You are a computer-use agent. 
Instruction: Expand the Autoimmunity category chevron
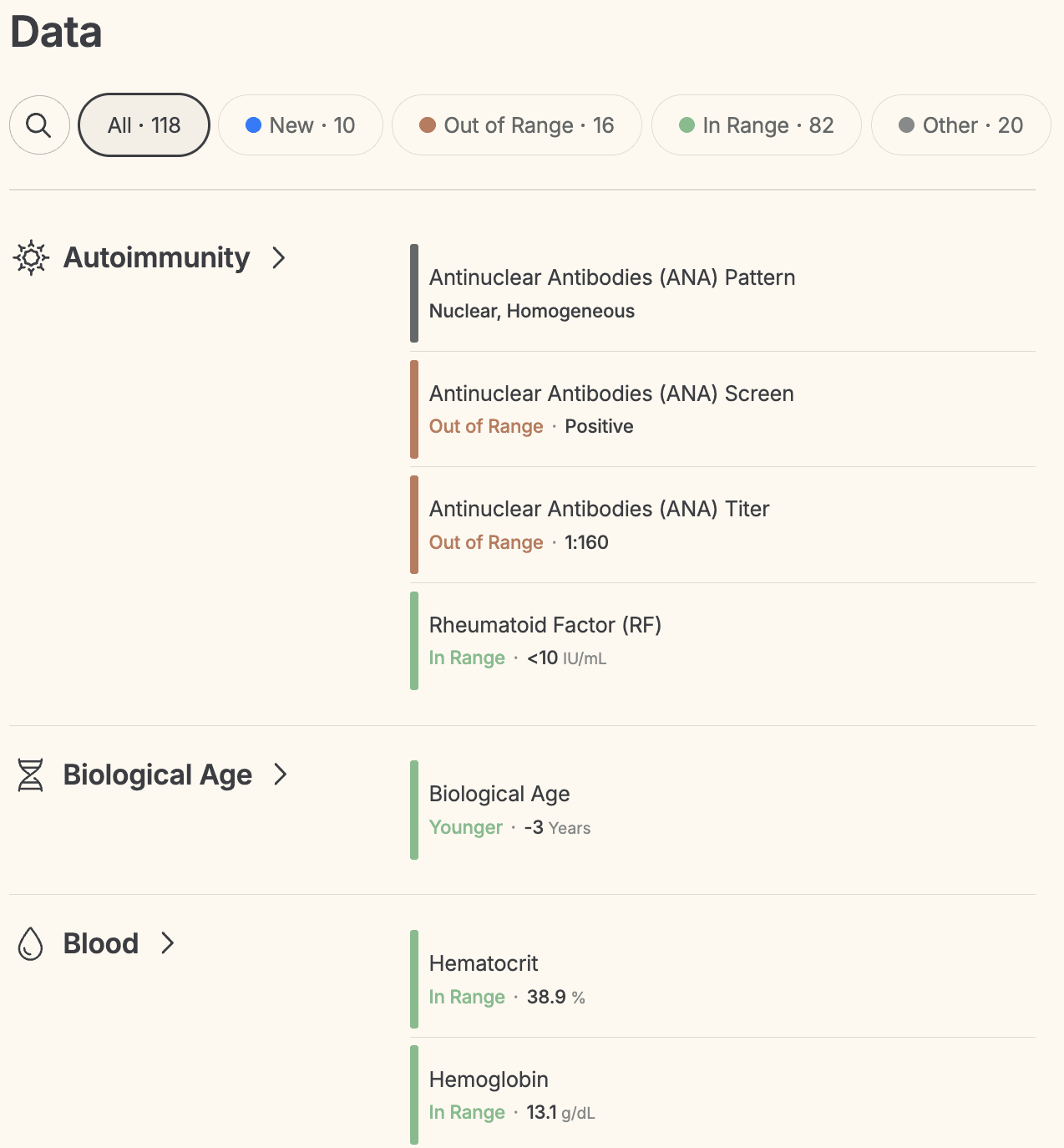[278, 259]
